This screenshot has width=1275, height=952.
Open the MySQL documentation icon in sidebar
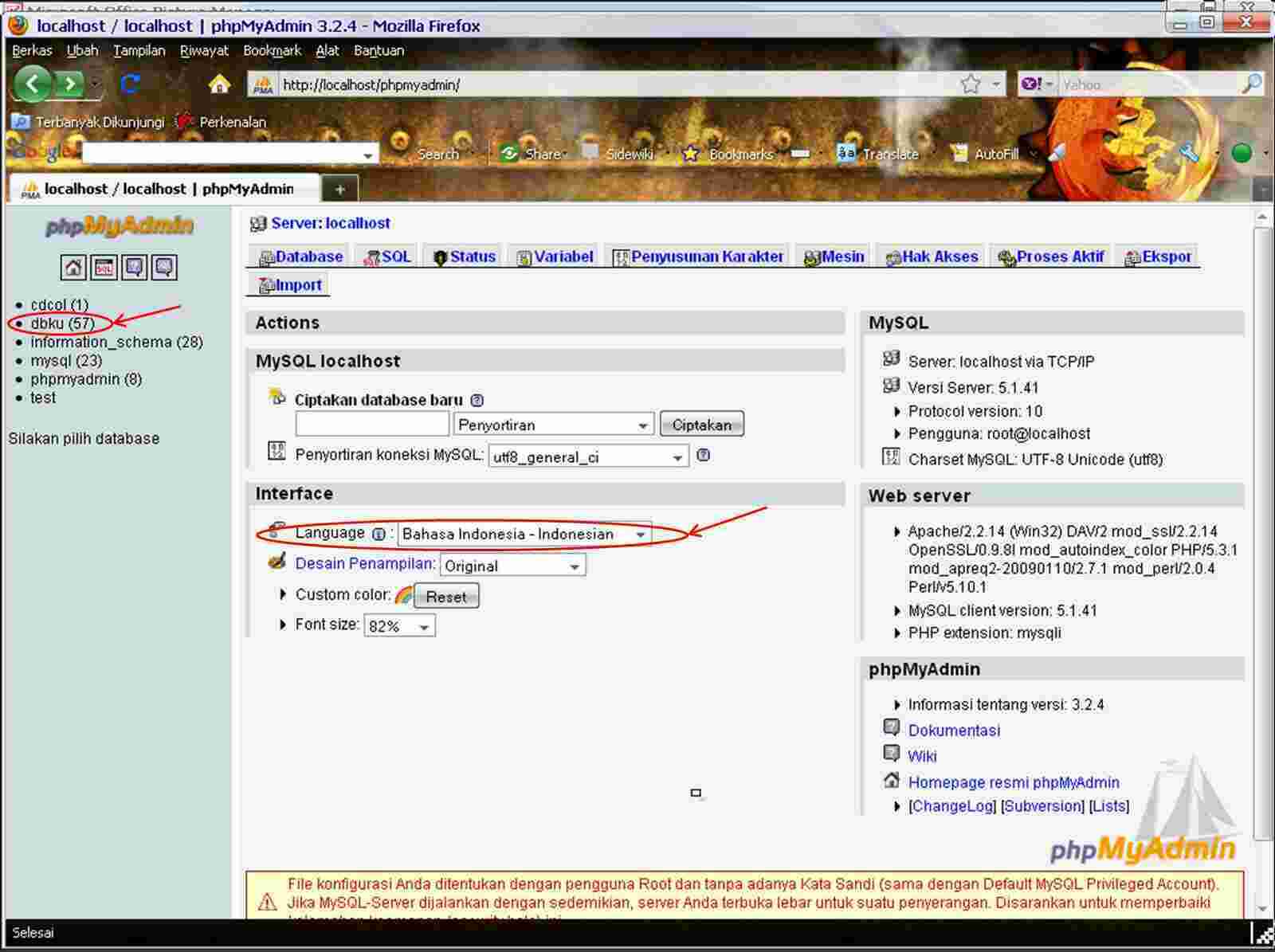tap(163, 268)
